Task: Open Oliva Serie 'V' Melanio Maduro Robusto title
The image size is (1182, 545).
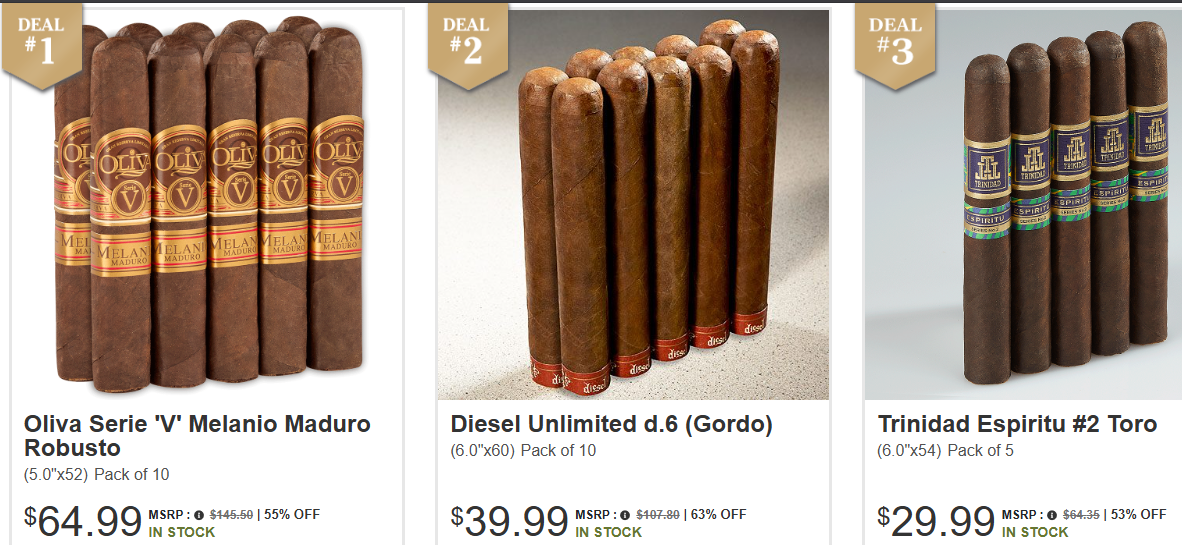Action: (197, 436)
